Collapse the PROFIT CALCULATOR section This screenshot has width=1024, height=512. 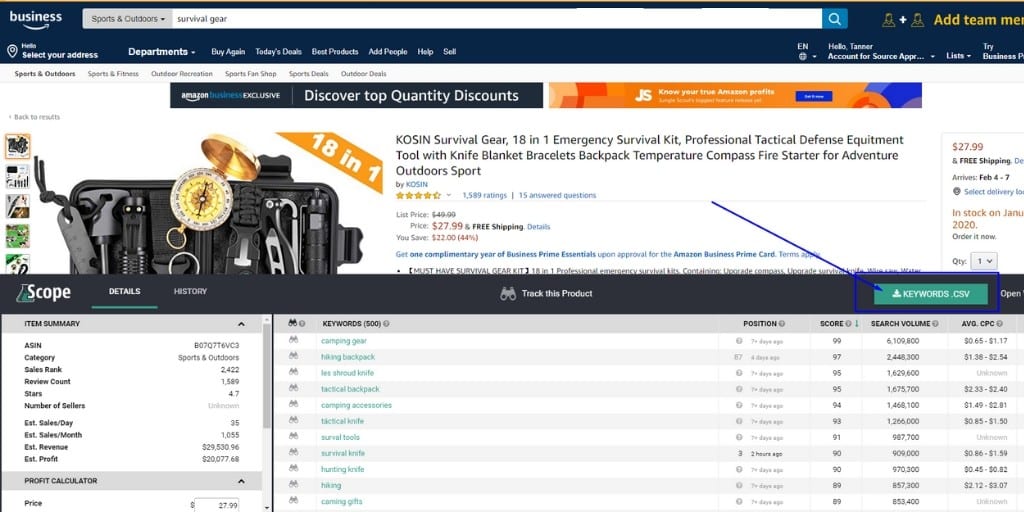(x=241, y=481)
